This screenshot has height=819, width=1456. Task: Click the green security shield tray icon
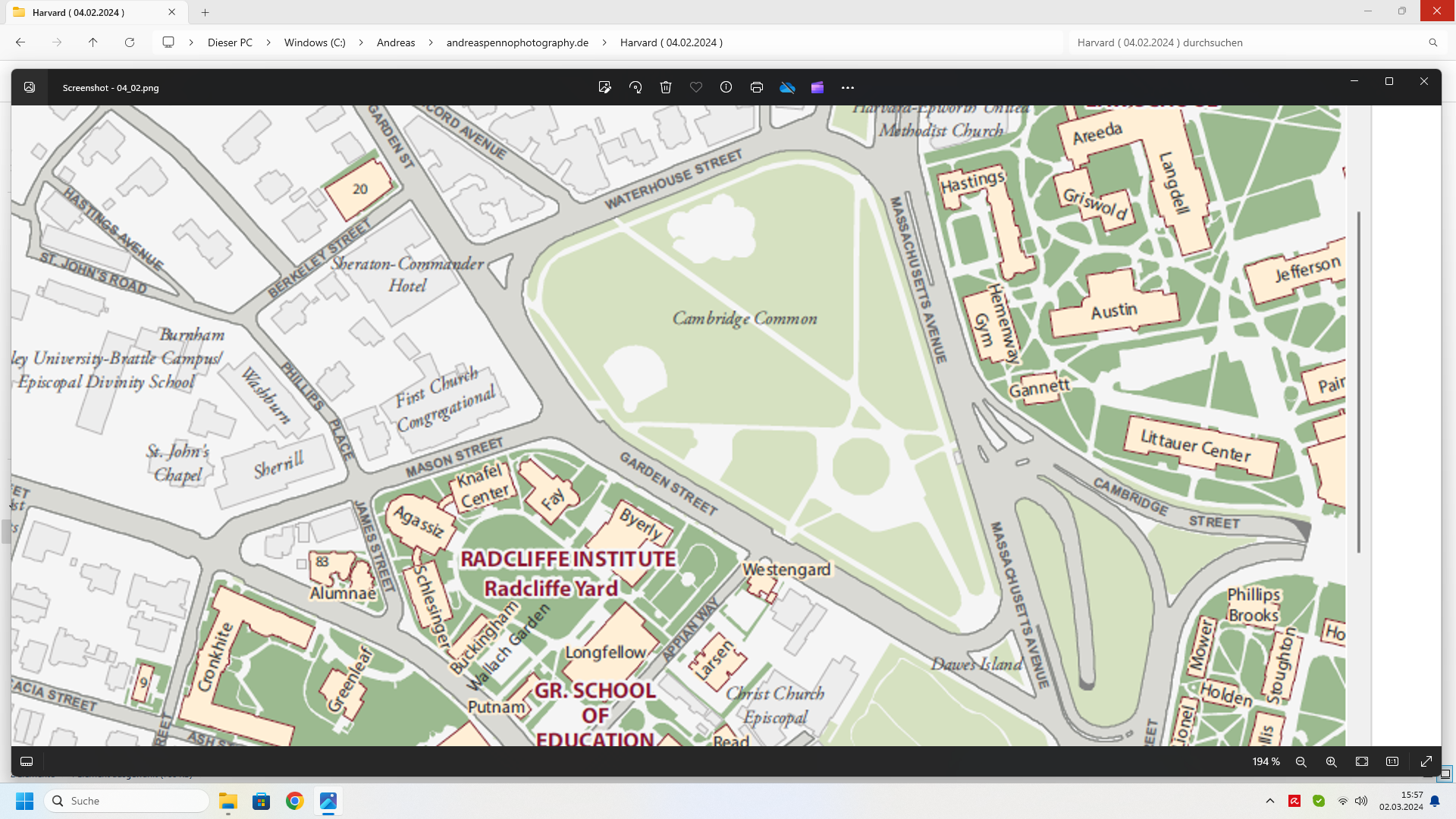tap(1319, 801)
